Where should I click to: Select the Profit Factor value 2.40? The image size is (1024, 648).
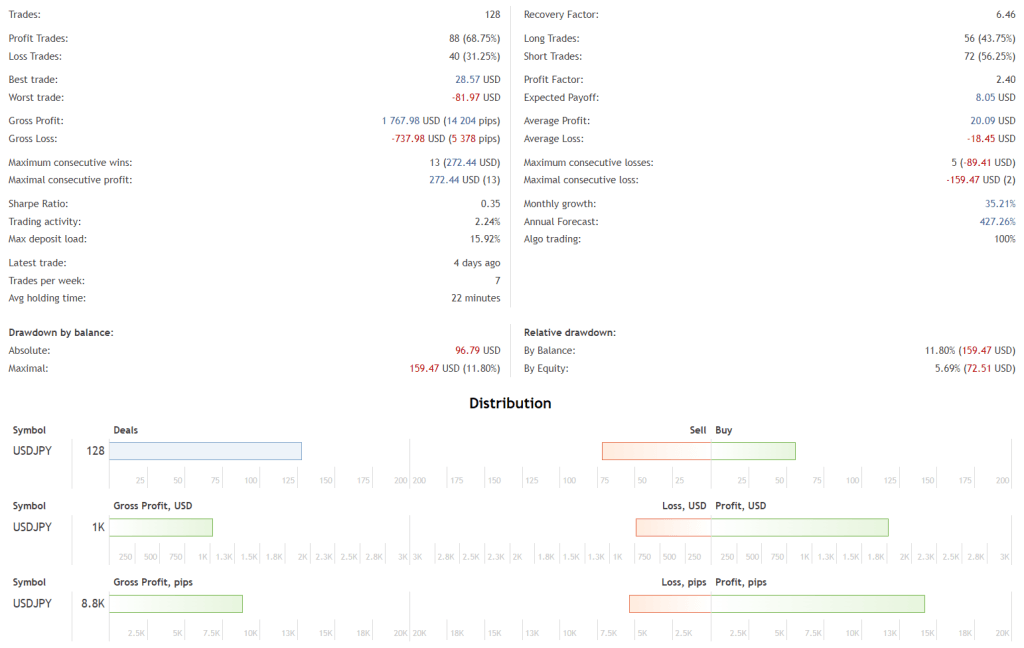[x=1004, y=79]
